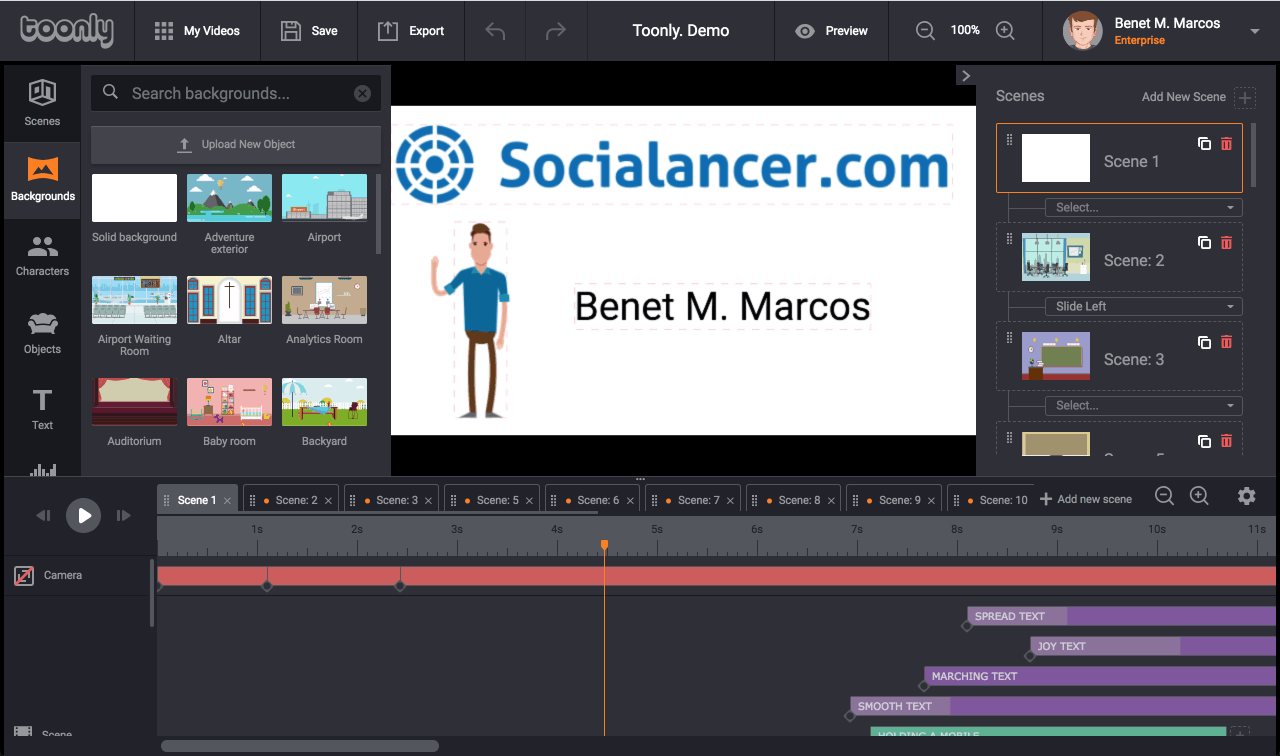The height and width of the screenshot is (756, 1280).
Task: Collapse the Scenes right panel arrow
Action: pos(965,75)
